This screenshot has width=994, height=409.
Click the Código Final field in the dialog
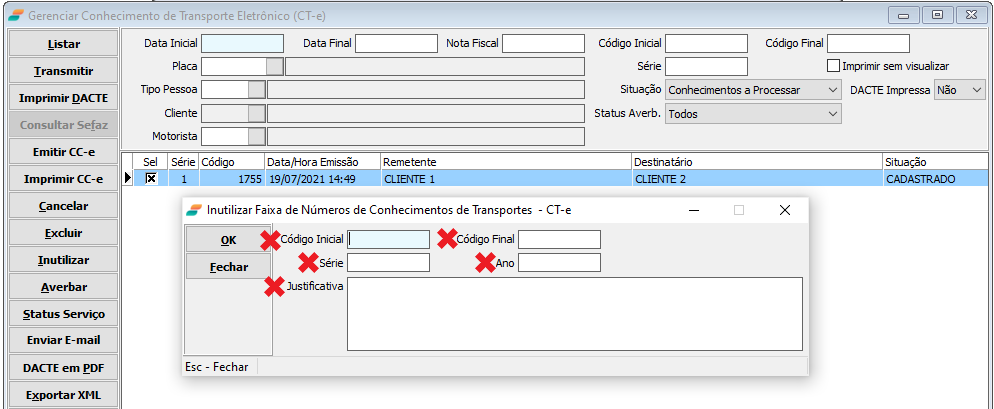click(x=559, y=240)
